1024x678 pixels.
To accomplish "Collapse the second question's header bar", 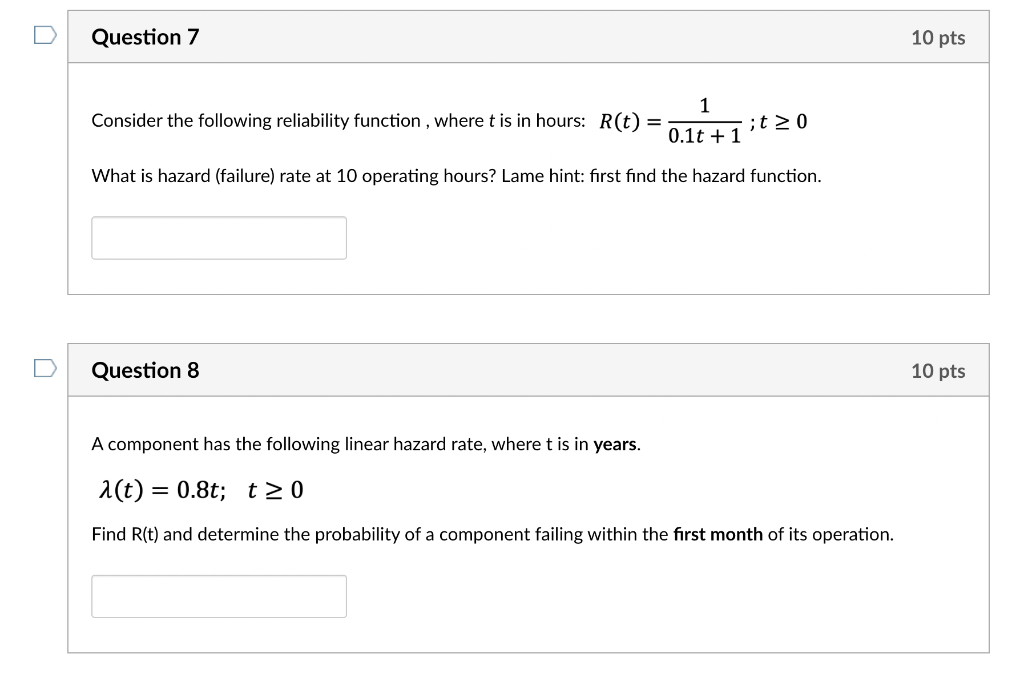I will pyautogui.click(x=528, y=370).
